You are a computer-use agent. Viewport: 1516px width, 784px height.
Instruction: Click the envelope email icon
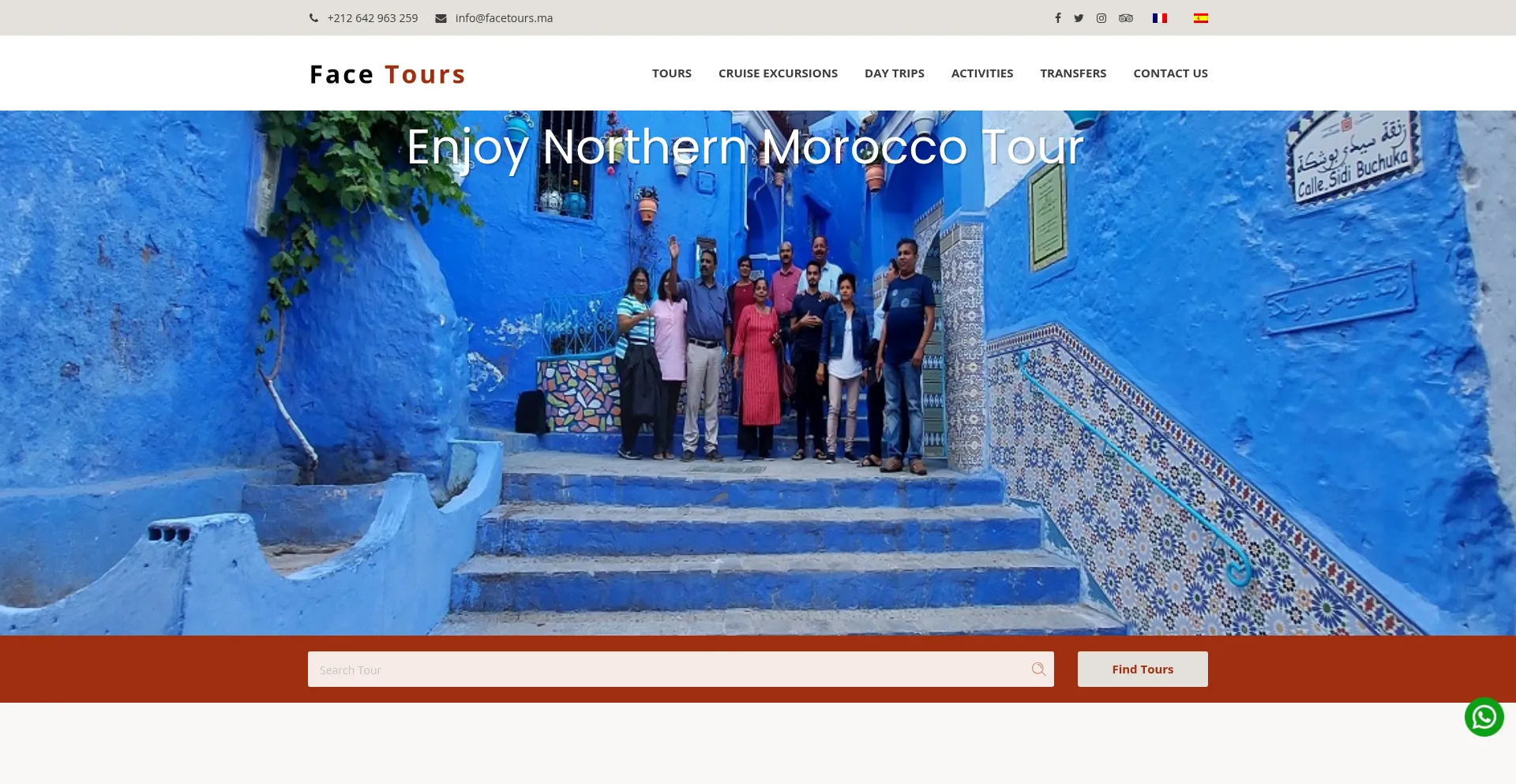click(441, 18)
